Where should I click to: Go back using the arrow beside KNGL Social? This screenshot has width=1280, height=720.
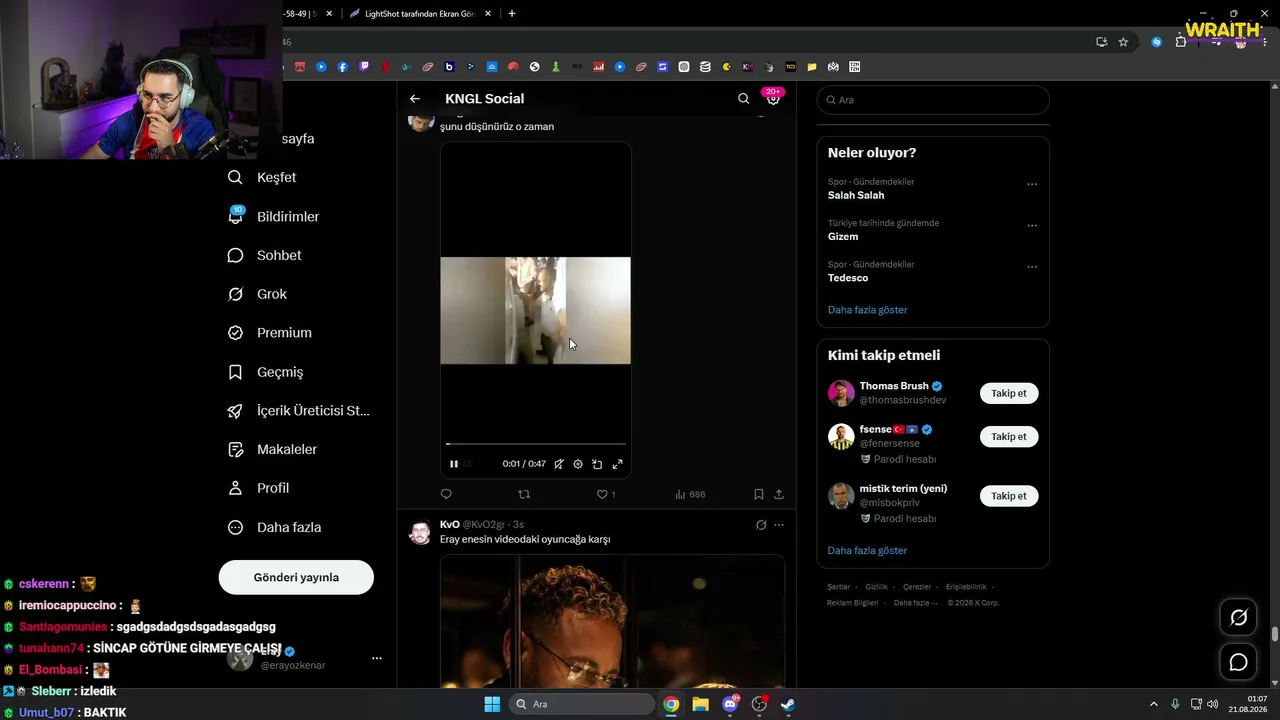[x=415, y=99]
